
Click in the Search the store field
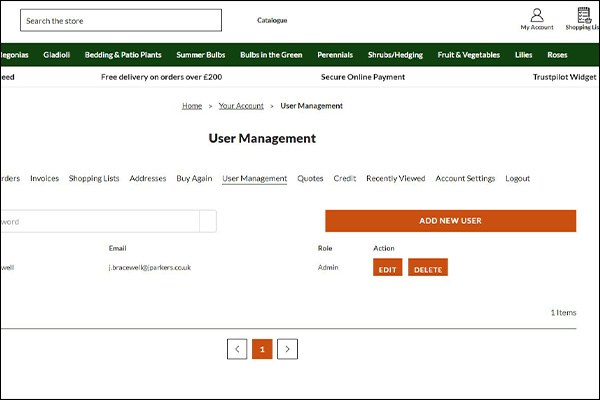coord(120,20)
